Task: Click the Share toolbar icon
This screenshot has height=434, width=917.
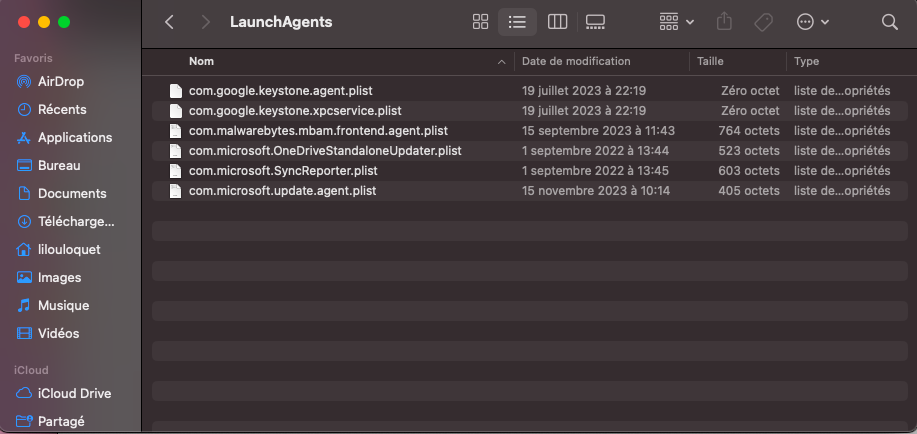Action: (724, 22)
